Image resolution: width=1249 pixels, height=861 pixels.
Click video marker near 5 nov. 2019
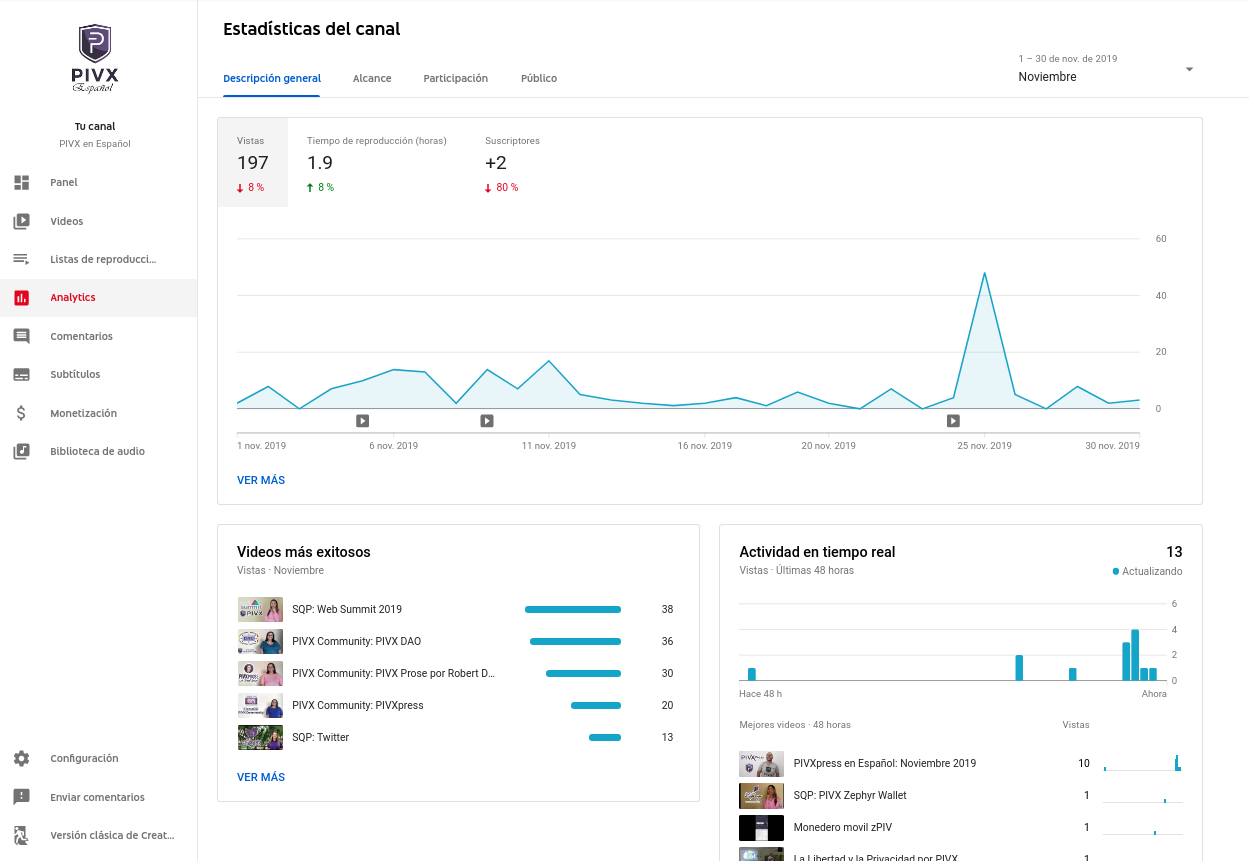tap(363, 421)
